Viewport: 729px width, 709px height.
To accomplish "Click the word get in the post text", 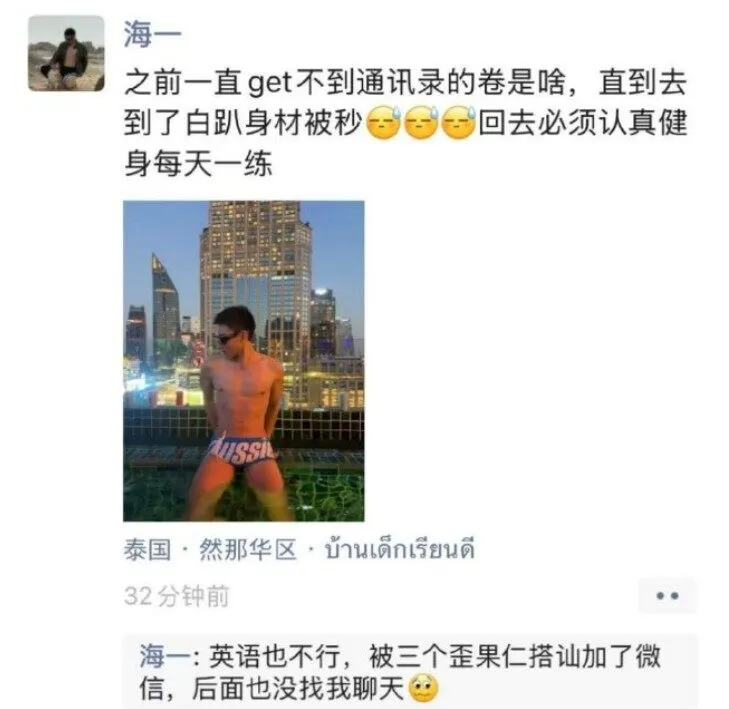I will pyautogui.click(x=270, y=84).
